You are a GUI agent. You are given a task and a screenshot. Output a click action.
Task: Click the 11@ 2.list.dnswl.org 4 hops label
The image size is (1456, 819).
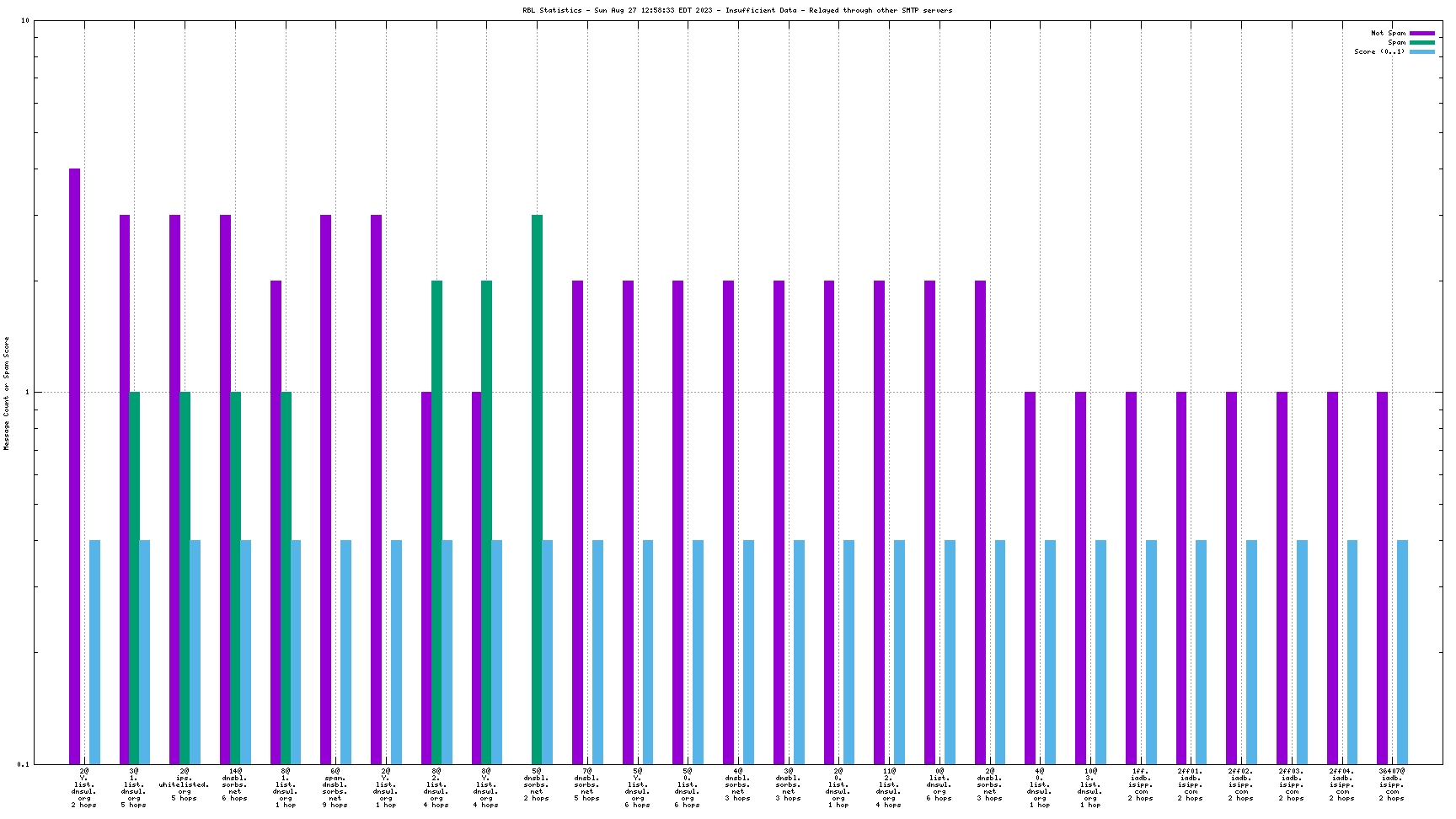pos(889,788)
